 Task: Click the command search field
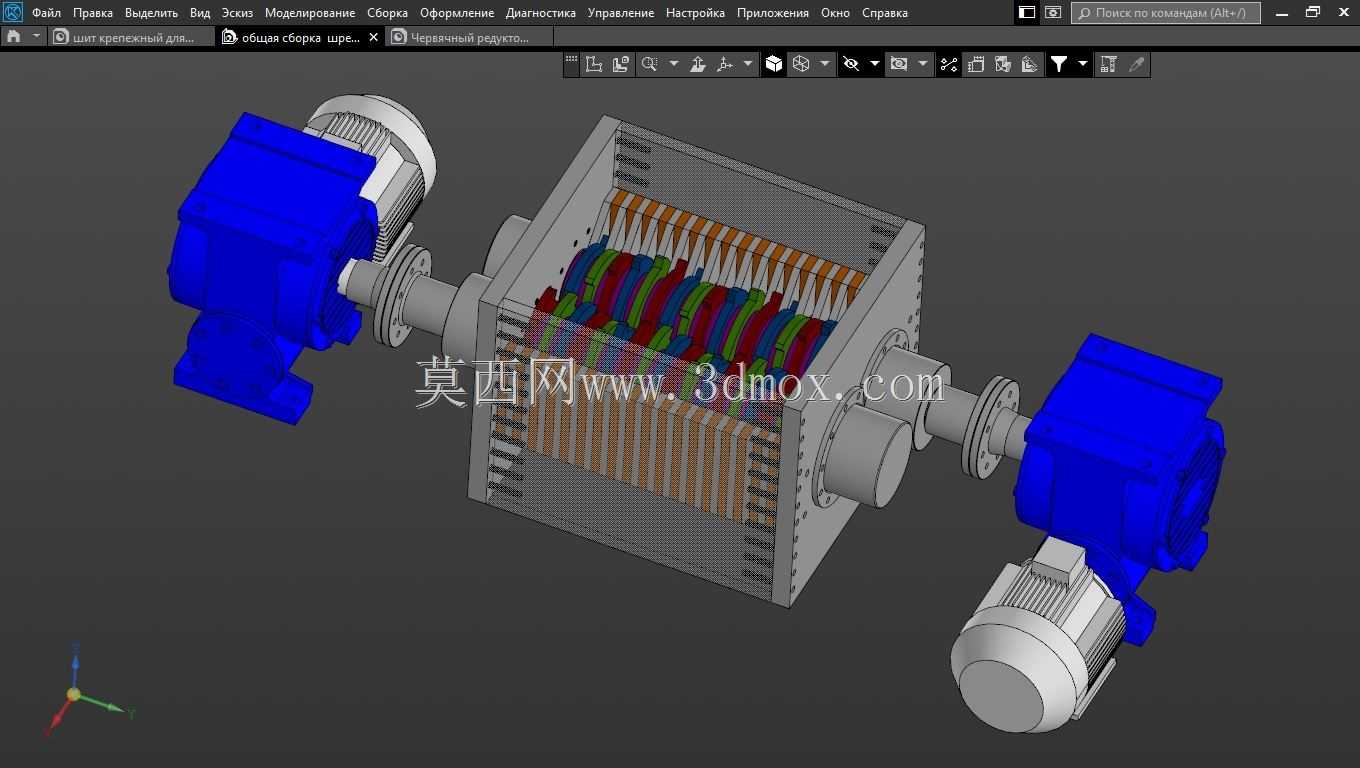coord(1166,13)
